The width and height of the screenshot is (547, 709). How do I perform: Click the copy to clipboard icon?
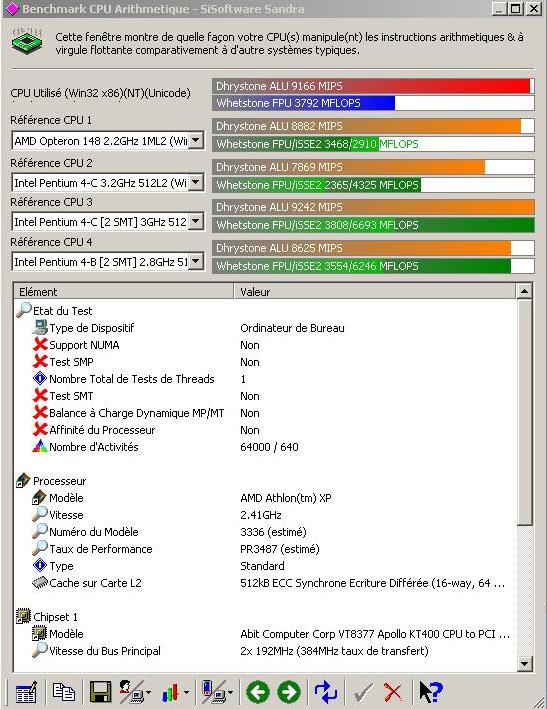pyautogui.click(x=63, y=692)
